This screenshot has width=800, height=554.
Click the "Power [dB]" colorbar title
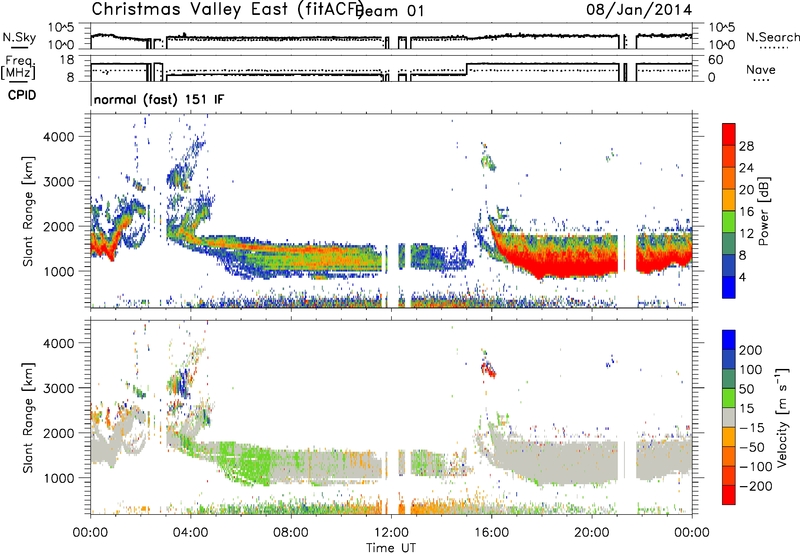click(x=763, y=211)
